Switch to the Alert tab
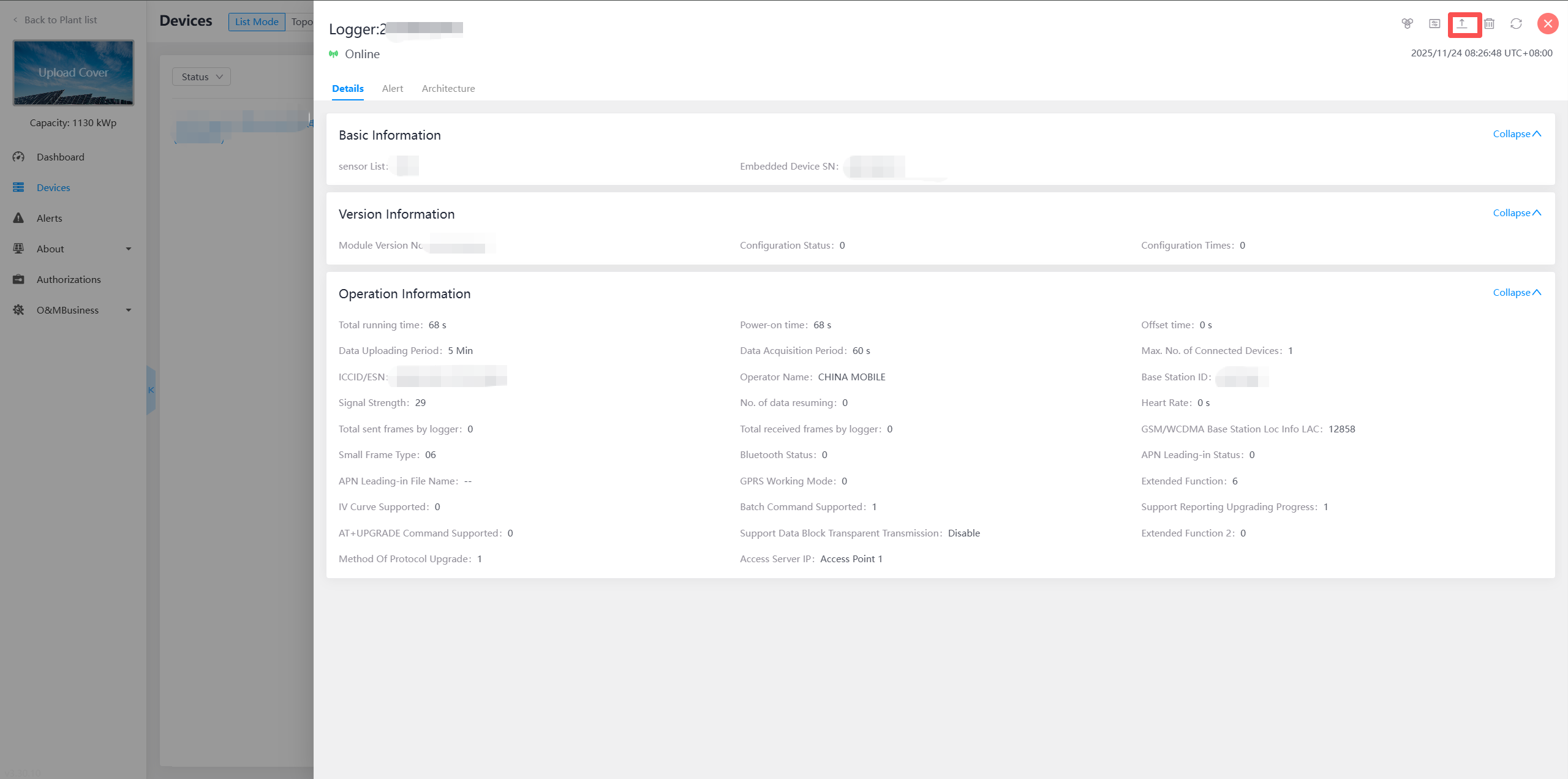This screenshot has height=779, width=1568. [392, 89]
